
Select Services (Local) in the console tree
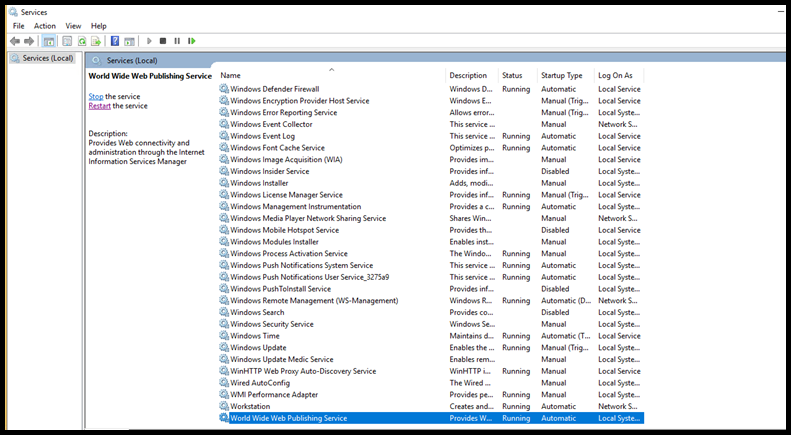(x=43, y=58)
